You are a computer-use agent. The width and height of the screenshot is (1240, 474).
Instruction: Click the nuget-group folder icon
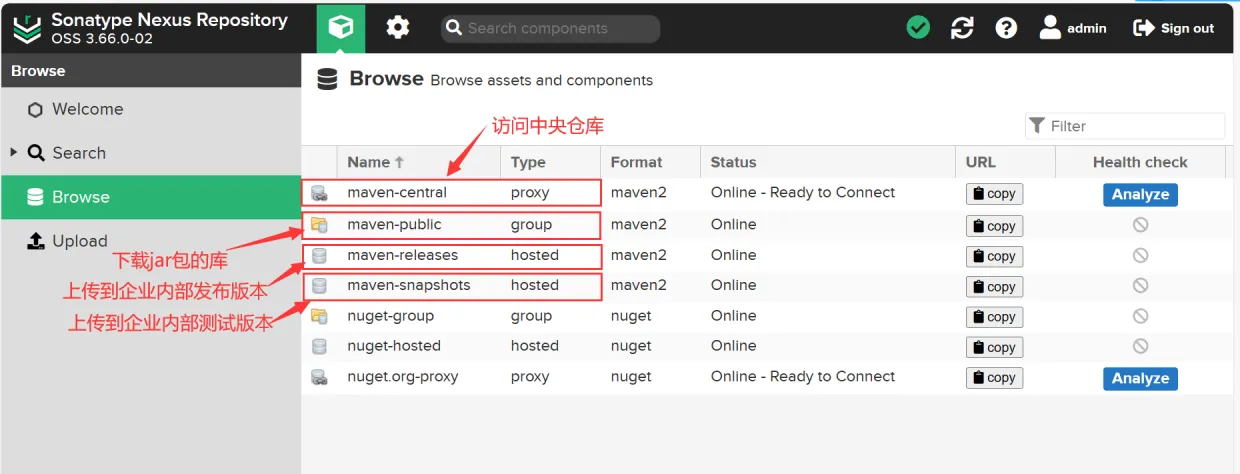(x=319, y=317)
